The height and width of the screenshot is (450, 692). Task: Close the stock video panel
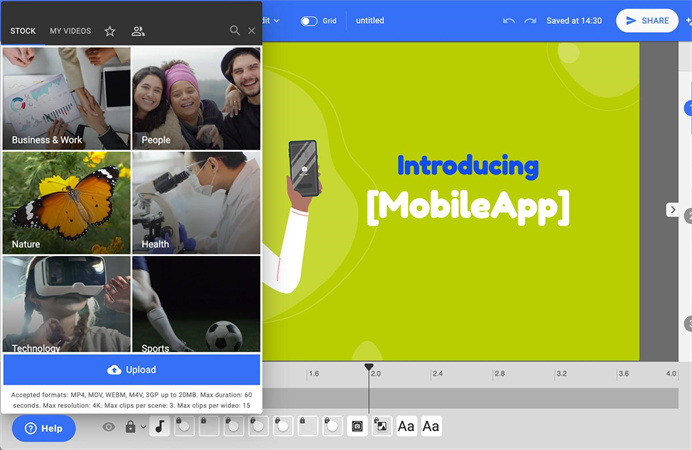(x=252, y=31)
